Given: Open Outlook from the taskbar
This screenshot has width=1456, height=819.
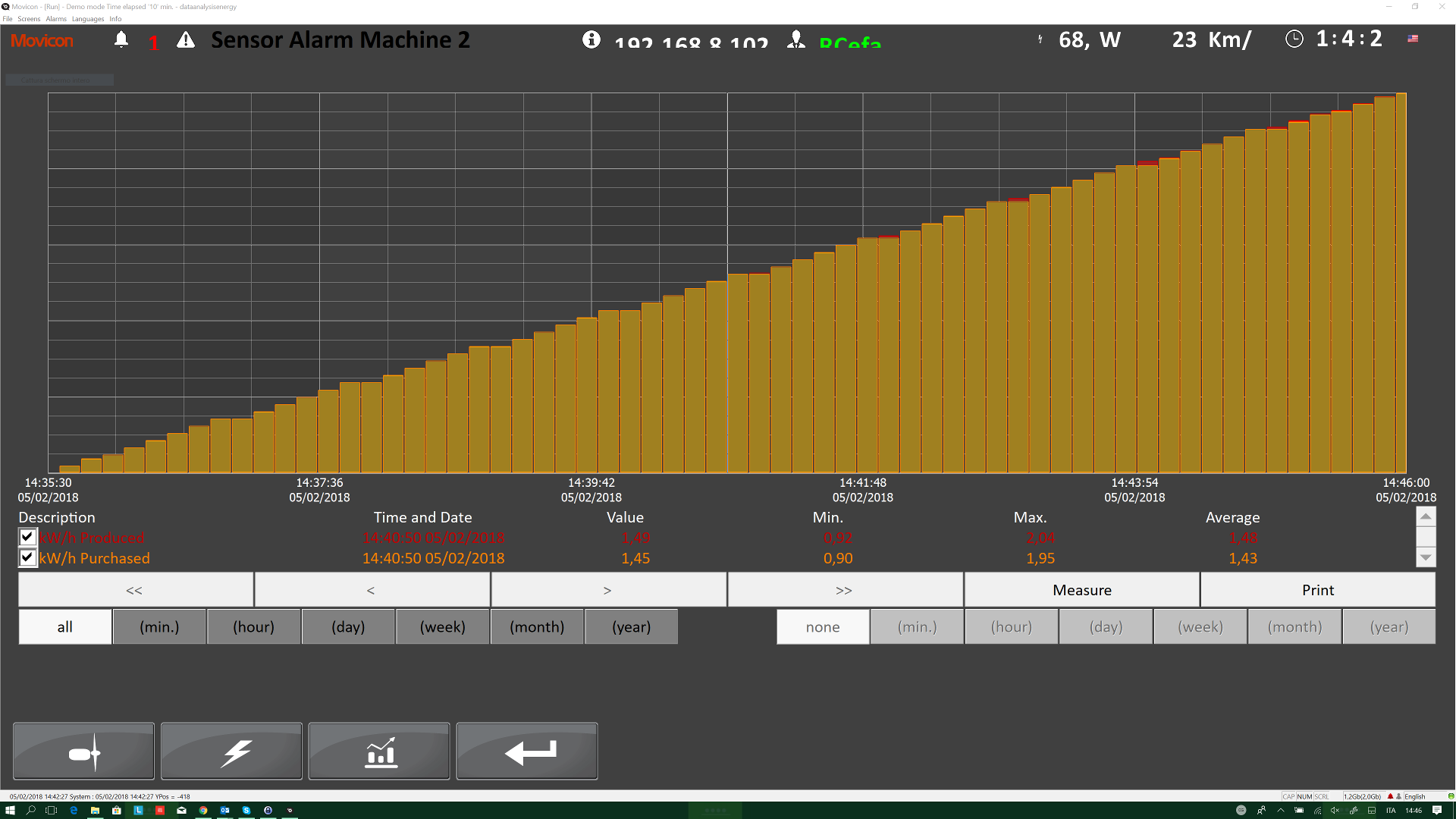Looking at the screenshot, I should 225,810.
